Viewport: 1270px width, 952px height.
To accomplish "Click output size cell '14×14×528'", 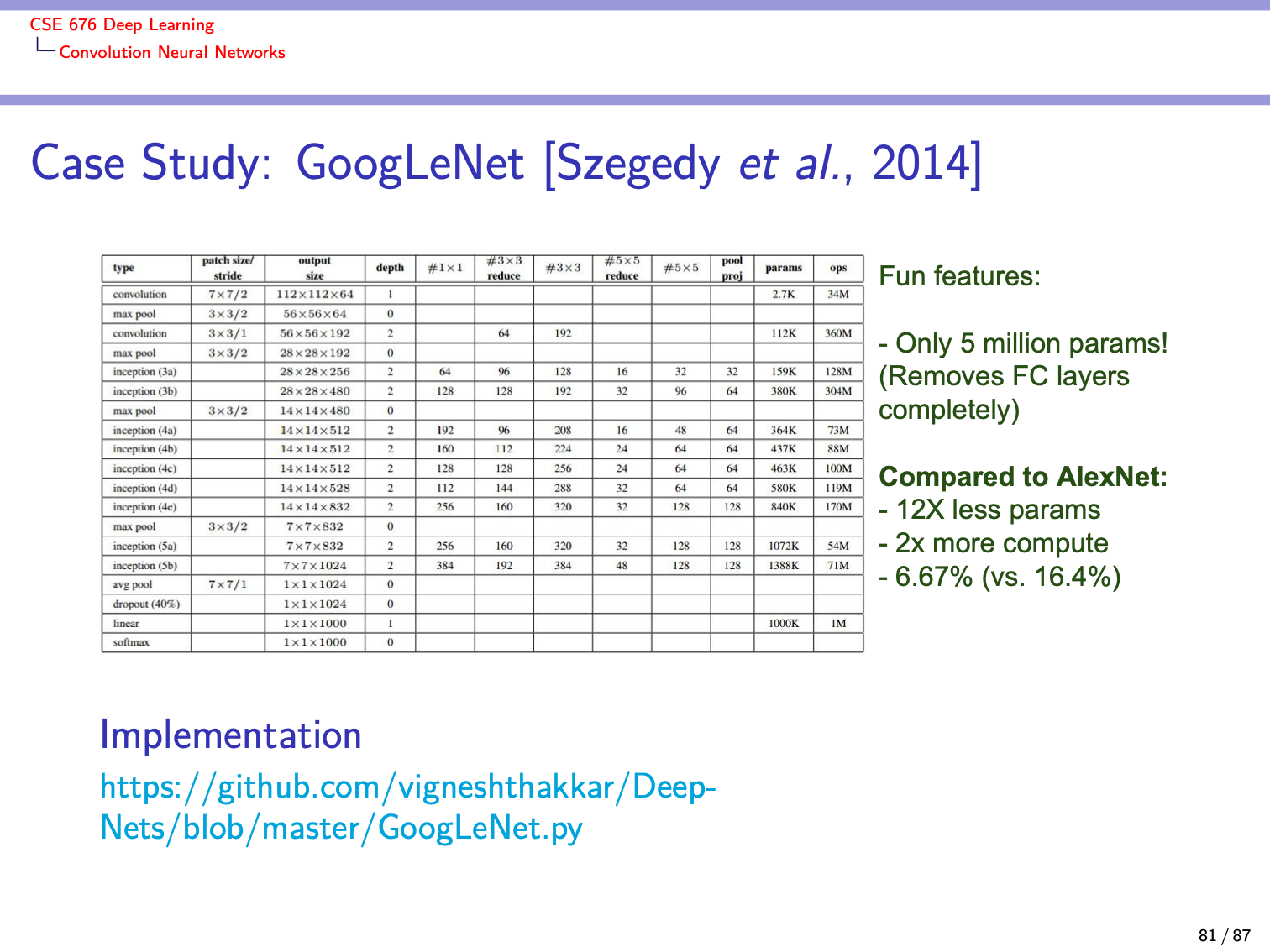I will click(x=315, y=488).
